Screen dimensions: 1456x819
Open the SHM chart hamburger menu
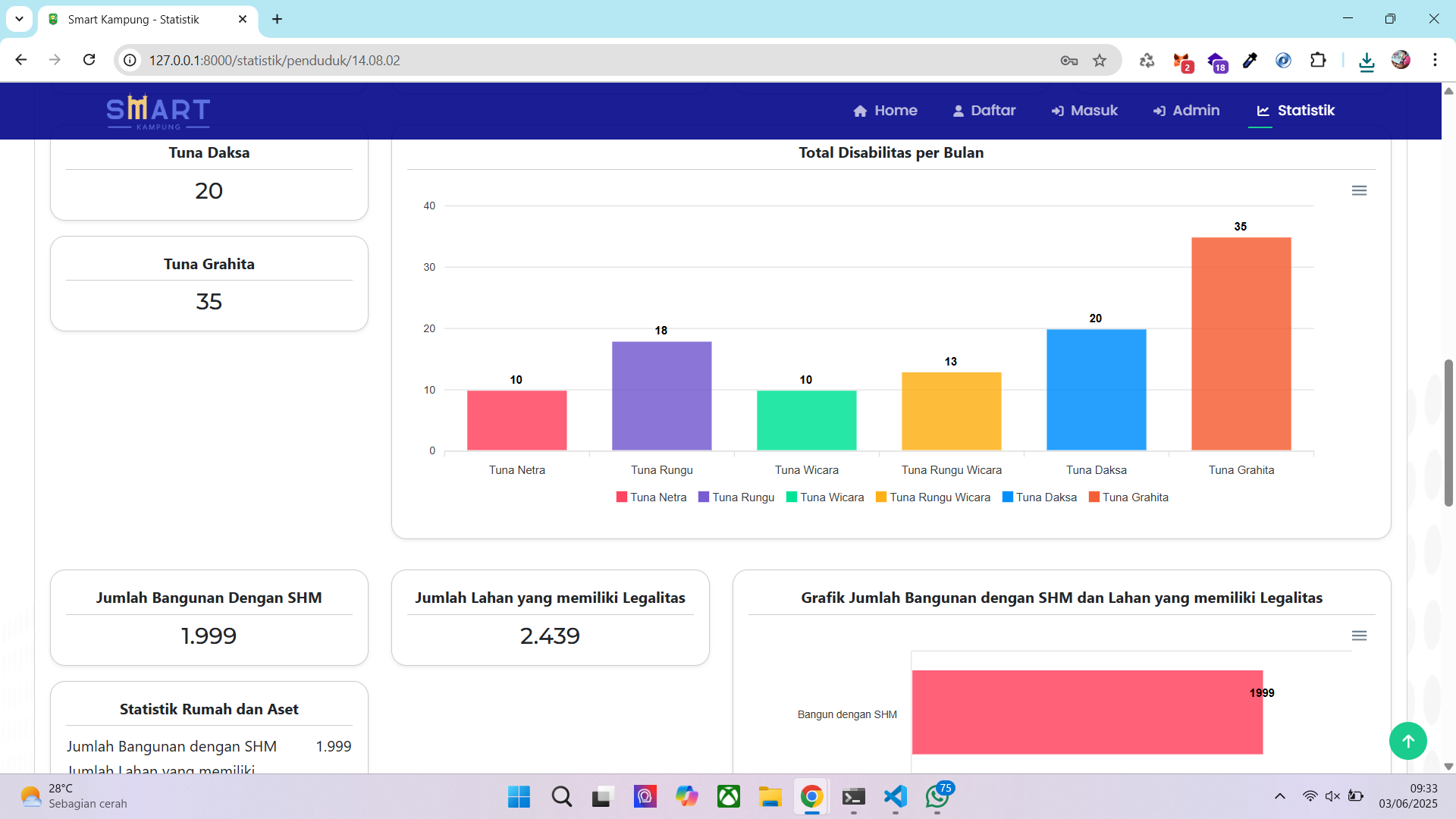point(1359,635)
